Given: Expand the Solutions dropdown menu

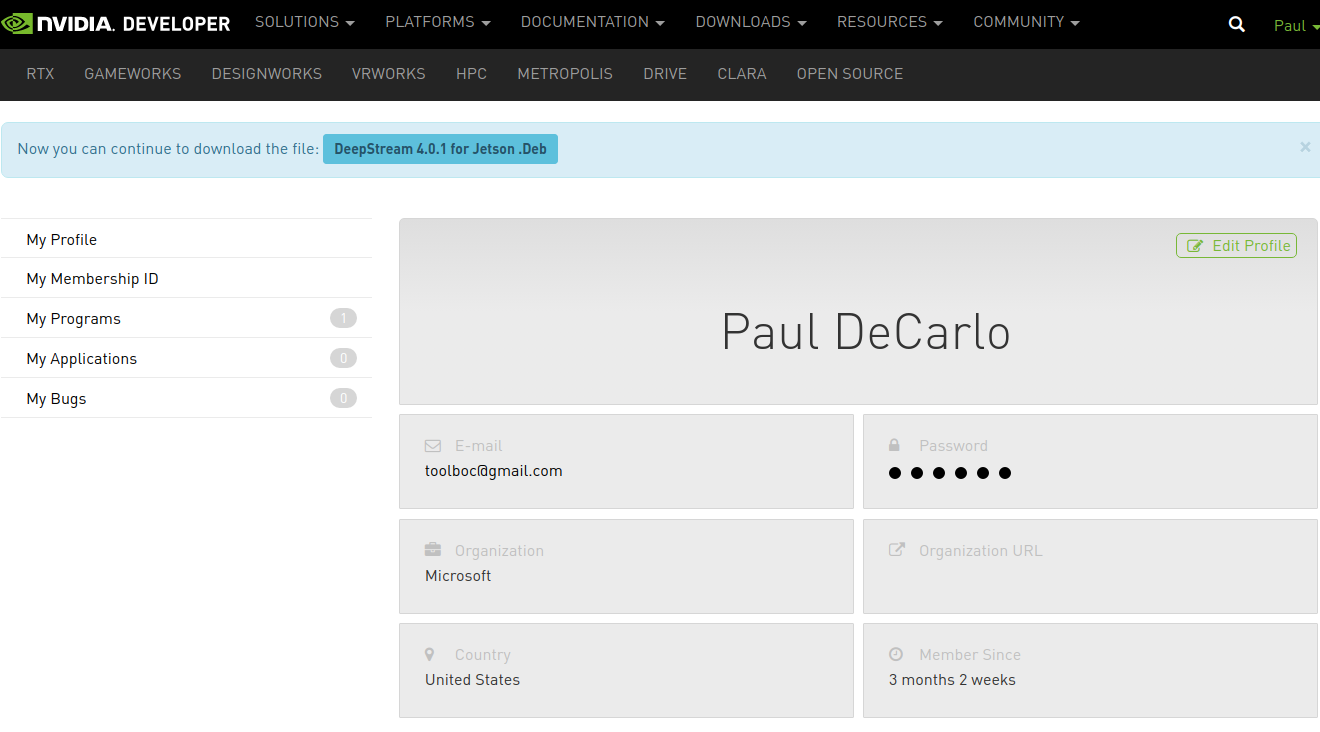Looking at the screenshot, I should (305, 22).
